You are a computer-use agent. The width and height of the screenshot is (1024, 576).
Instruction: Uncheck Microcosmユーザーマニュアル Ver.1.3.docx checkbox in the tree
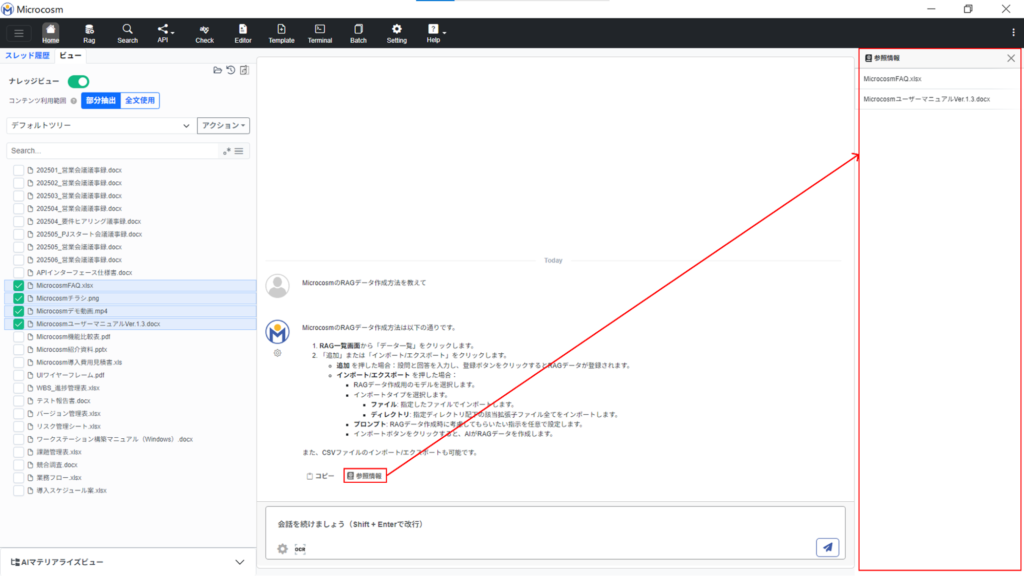pyautogui.click(x=18, y=324)
